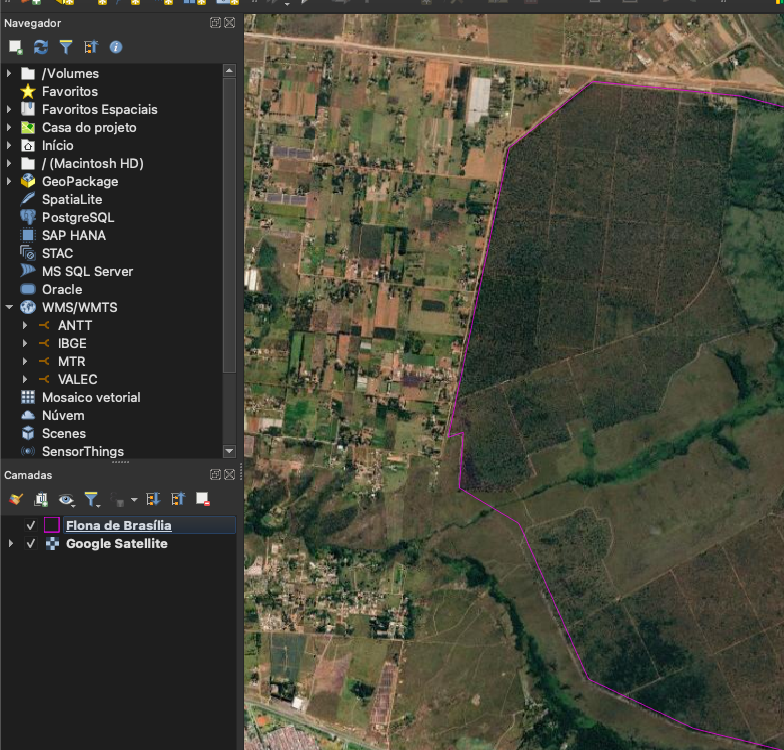
Task: Select STAC in browser tree
Action: [58, 254]
